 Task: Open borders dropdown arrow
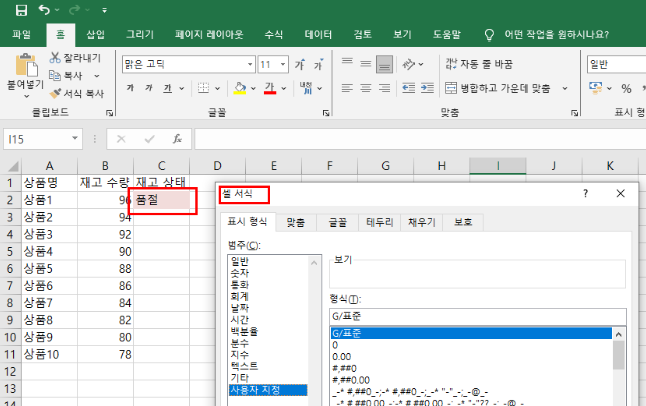click(218, 88)
